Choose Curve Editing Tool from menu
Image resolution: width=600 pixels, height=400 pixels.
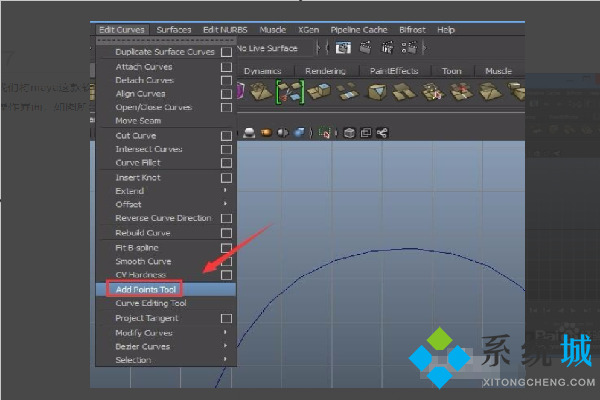pos(150,303)
